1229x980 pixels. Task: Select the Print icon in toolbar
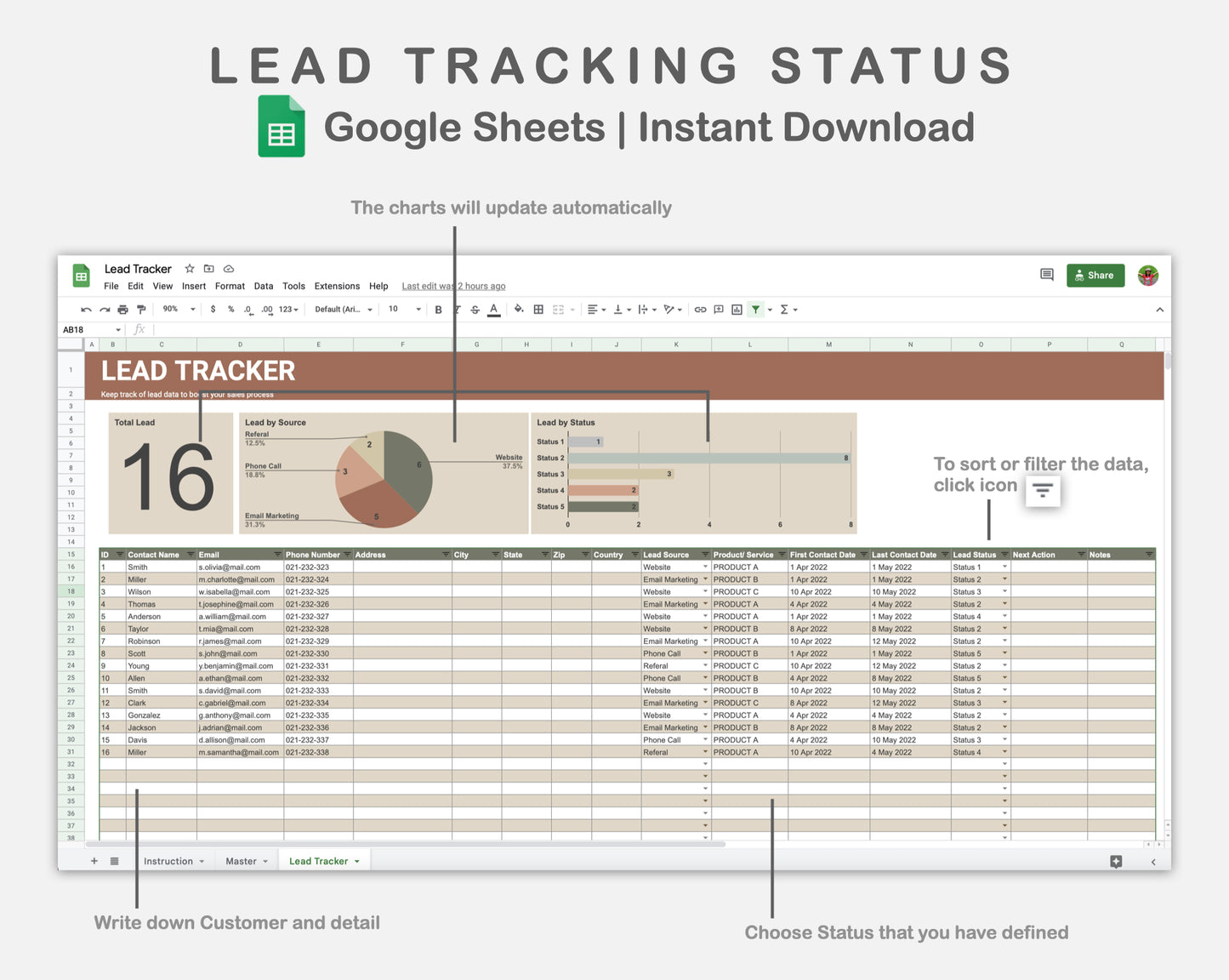pyautogui.click(x=123, y=309)
